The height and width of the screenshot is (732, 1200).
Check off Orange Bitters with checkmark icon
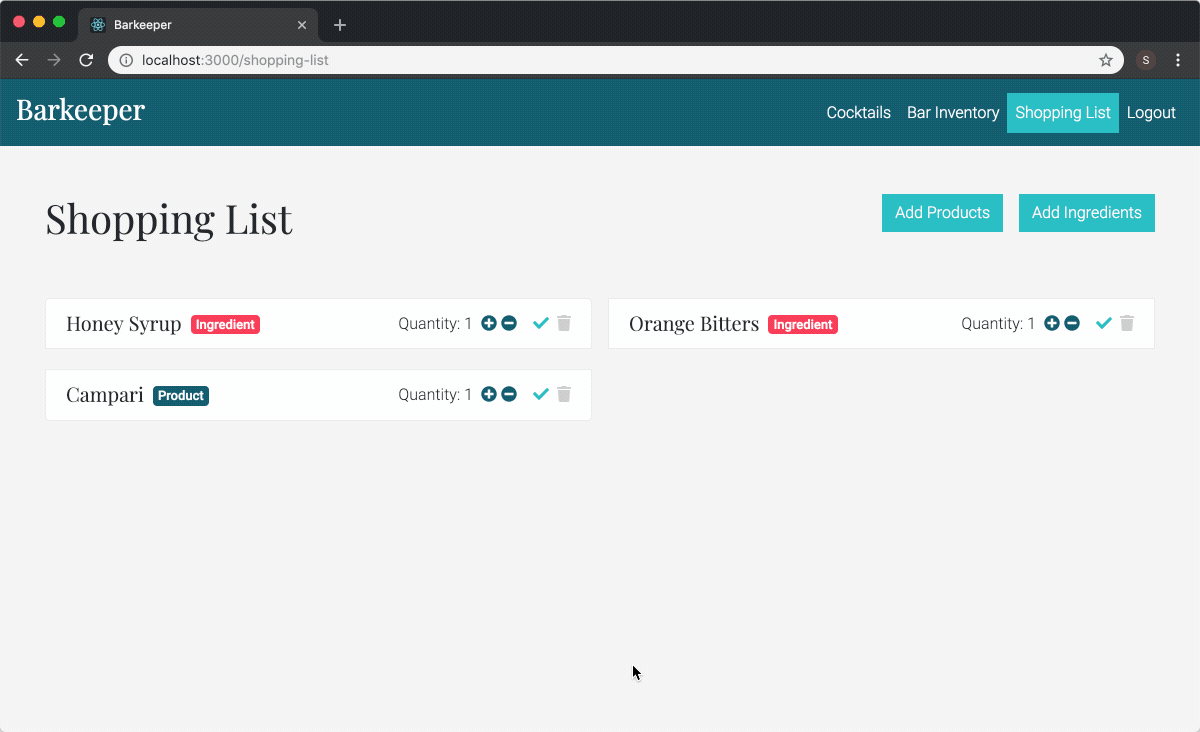tap(1104, 323)
